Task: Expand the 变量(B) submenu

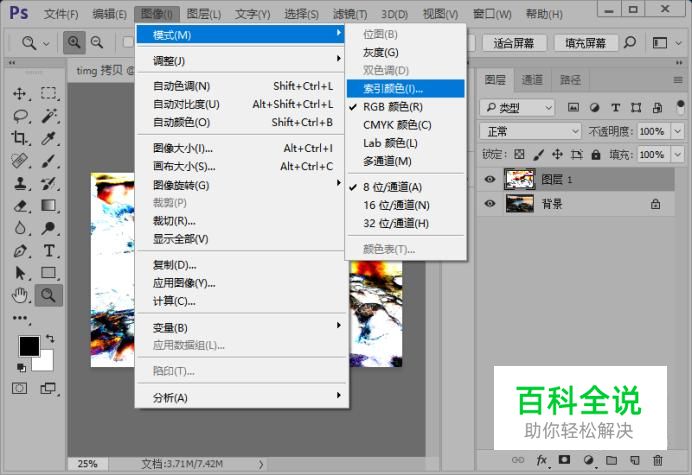Action: [242, 328]
